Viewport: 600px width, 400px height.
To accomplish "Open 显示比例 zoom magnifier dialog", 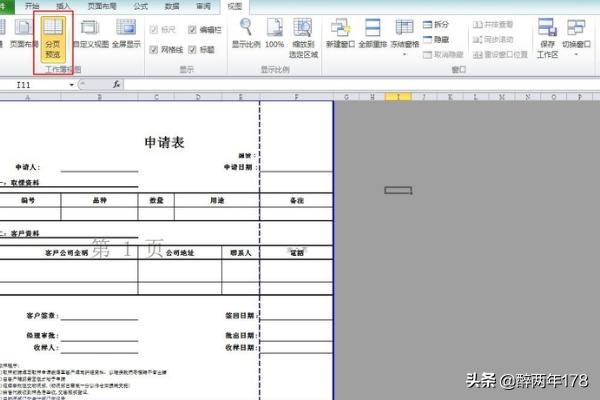I will tap(246, 34).
